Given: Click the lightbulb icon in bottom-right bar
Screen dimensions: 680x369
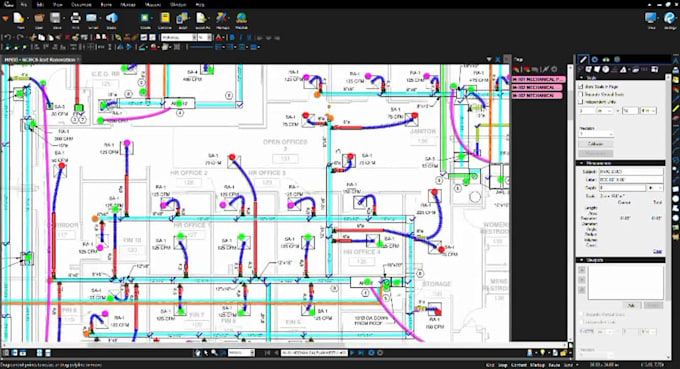Looking at the screenshot, I should 542,353.
